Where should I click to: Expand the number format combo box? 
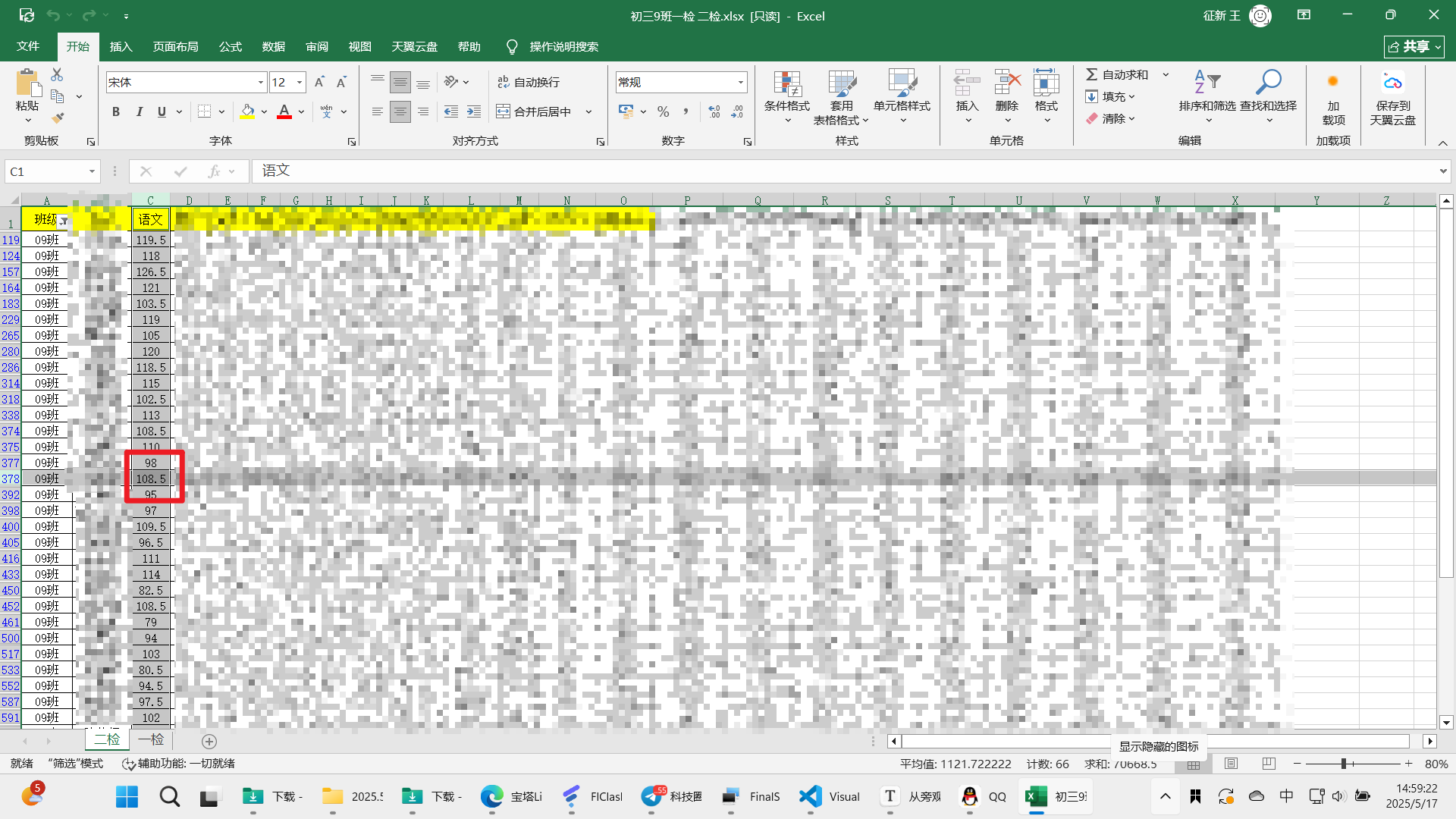pos(740,82)
